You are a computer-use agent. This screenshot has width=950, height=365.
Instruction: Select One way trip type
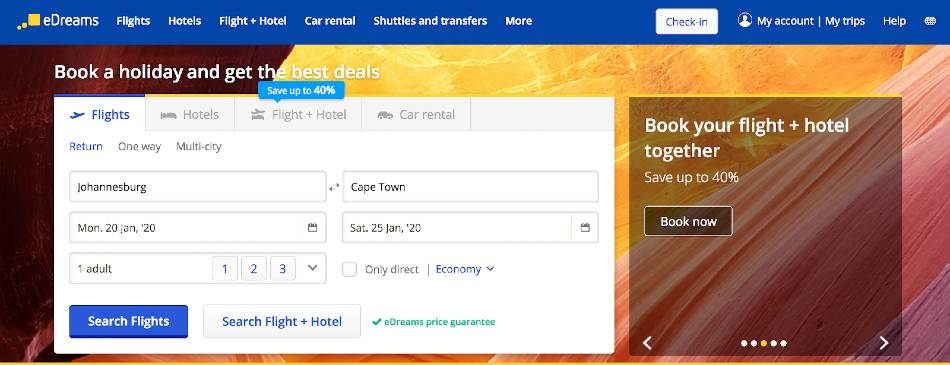click(139, 146)
